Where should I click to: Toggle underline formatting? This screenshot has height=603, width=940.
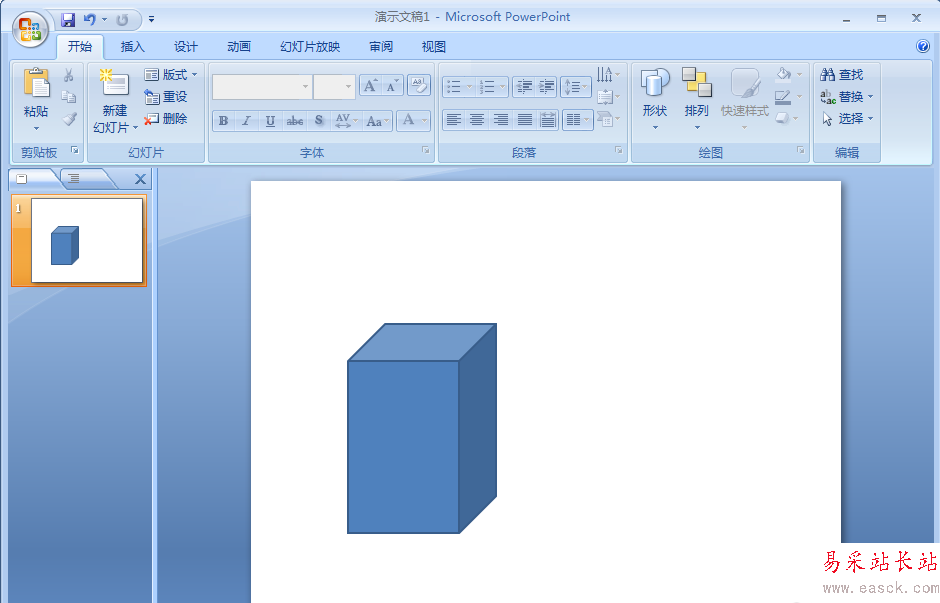(x=270, y=121)
